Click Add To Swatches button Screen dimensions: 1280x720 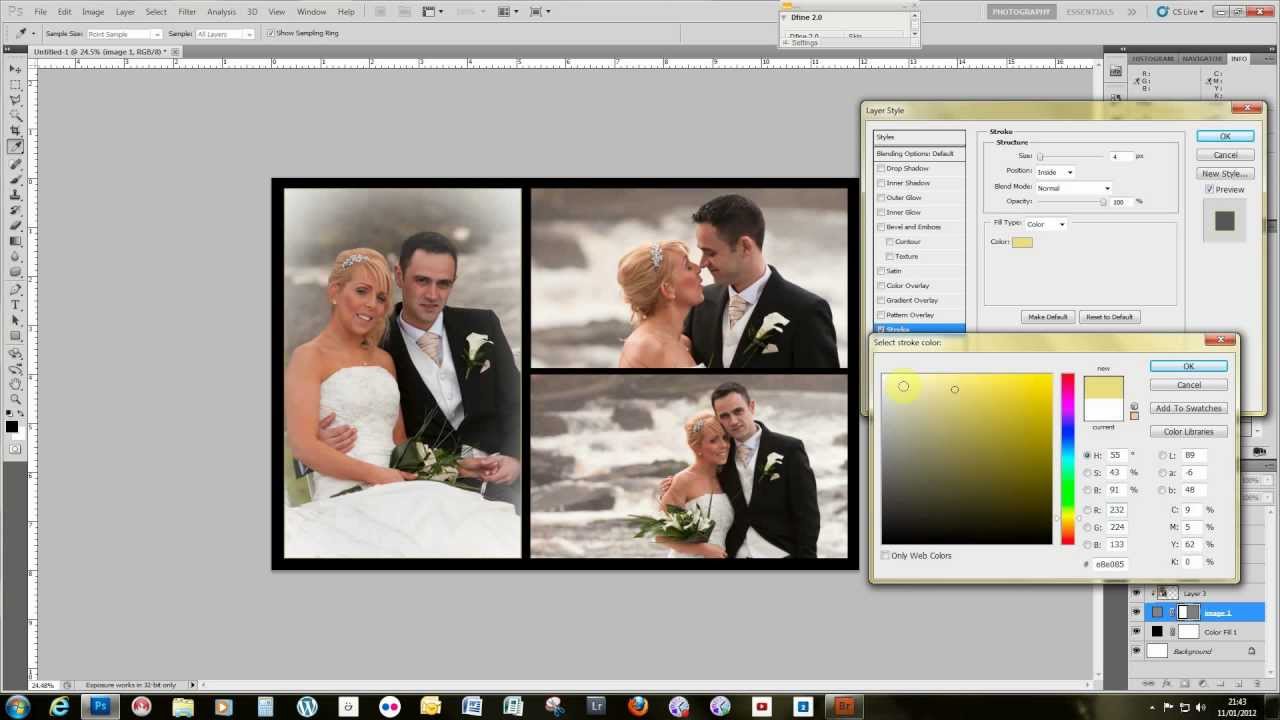coord(1188,408)
